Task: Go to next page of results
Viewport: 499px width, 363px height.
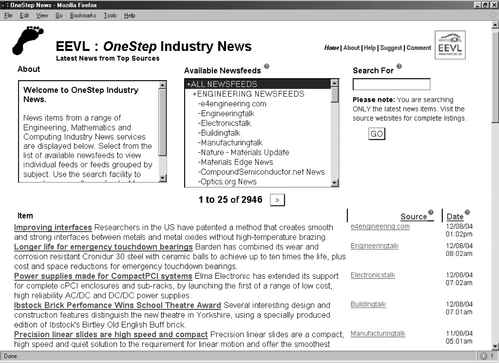Action: coord(277,200)
